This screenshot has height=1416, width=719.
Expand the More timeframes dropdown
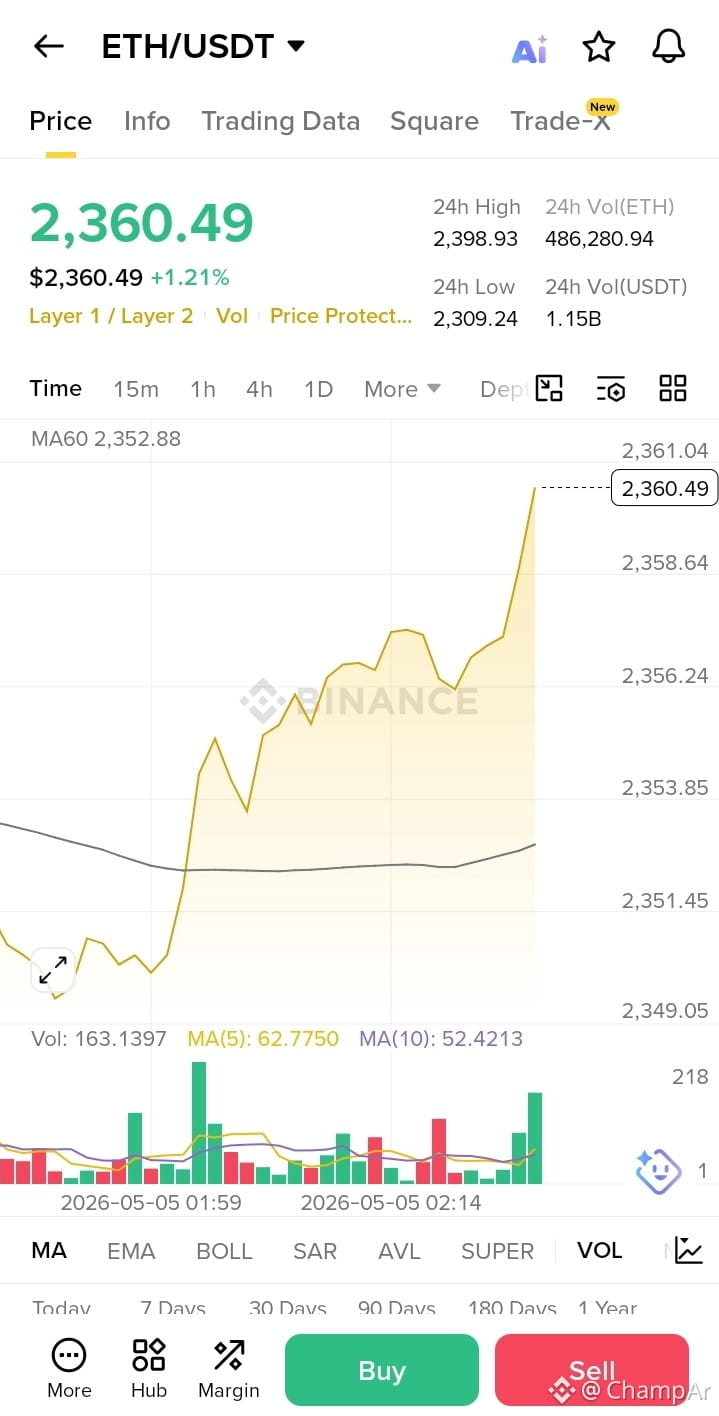[x=402, y=389]
